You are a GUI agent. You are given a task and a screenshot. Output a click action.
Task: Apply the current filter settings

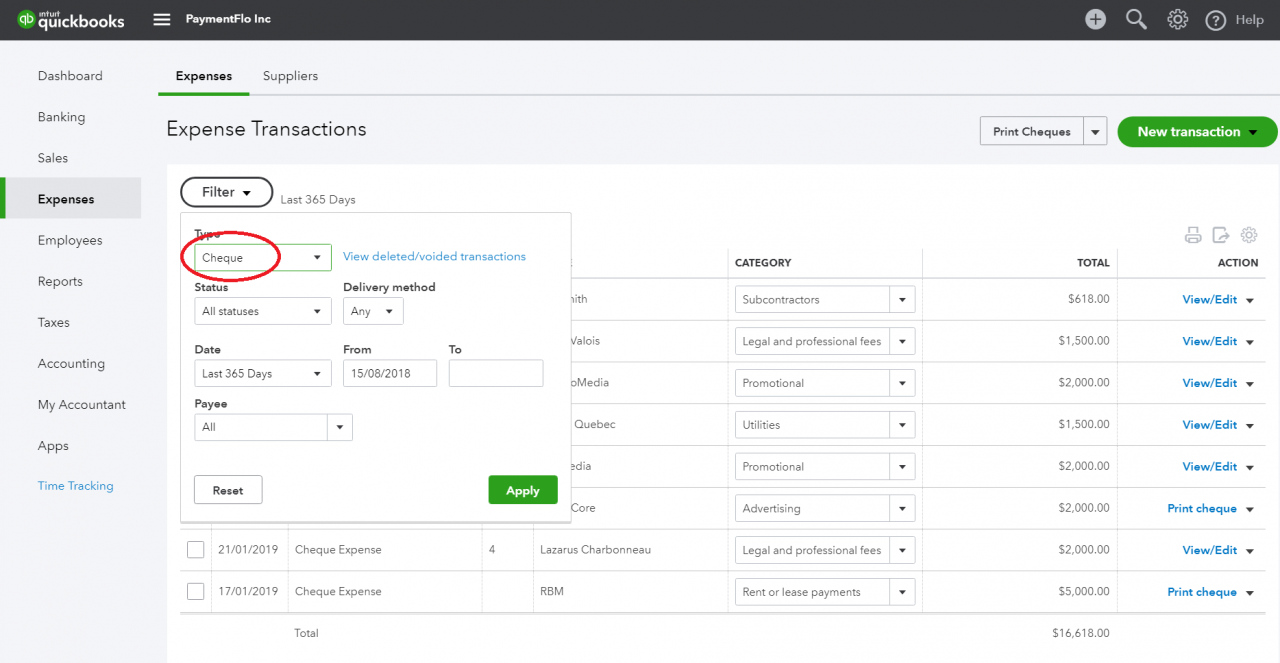[x=522, y=490]
